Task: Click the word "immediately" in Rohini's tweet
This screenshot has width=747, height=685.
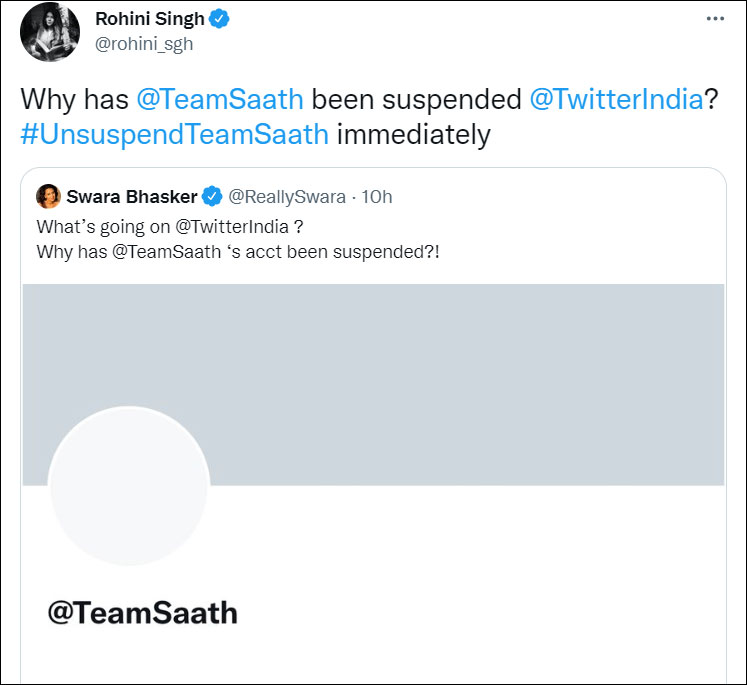Action: pos(413,134)
